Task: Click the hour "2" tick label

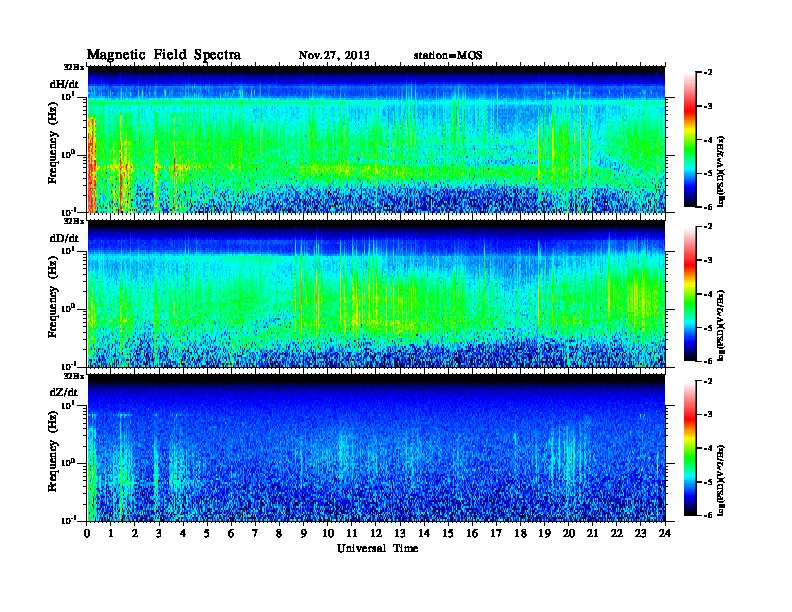Action: tap(135, 534)
